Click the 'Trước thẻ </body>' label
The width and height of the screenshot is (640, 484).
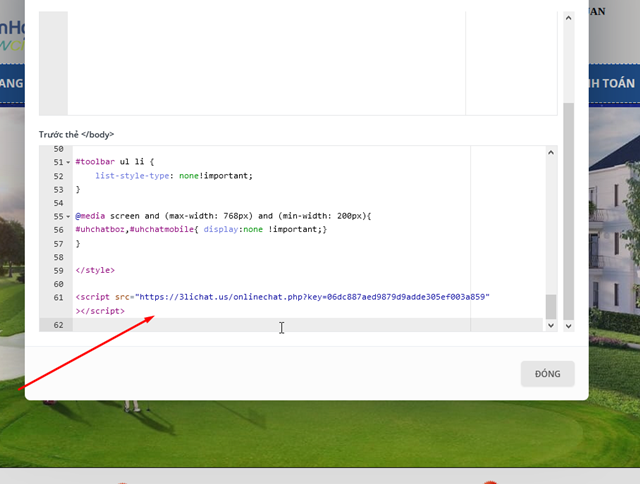click(x=76, y=134)
